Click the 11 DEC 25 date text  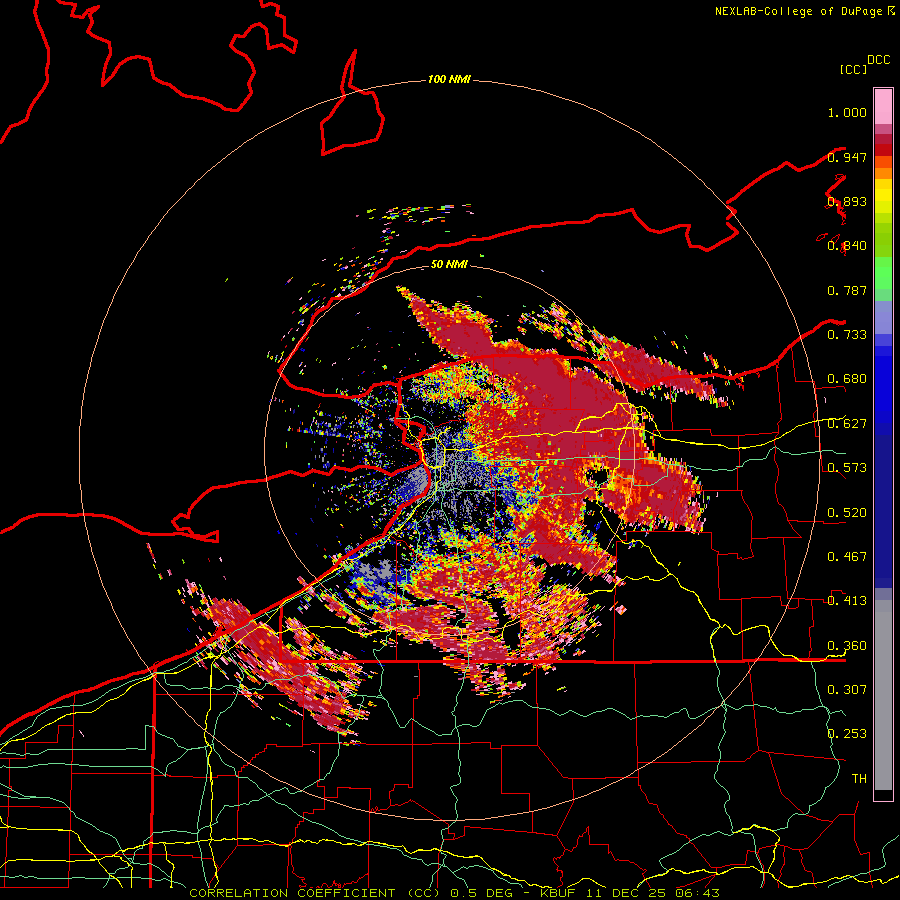(x=626, y=893)
